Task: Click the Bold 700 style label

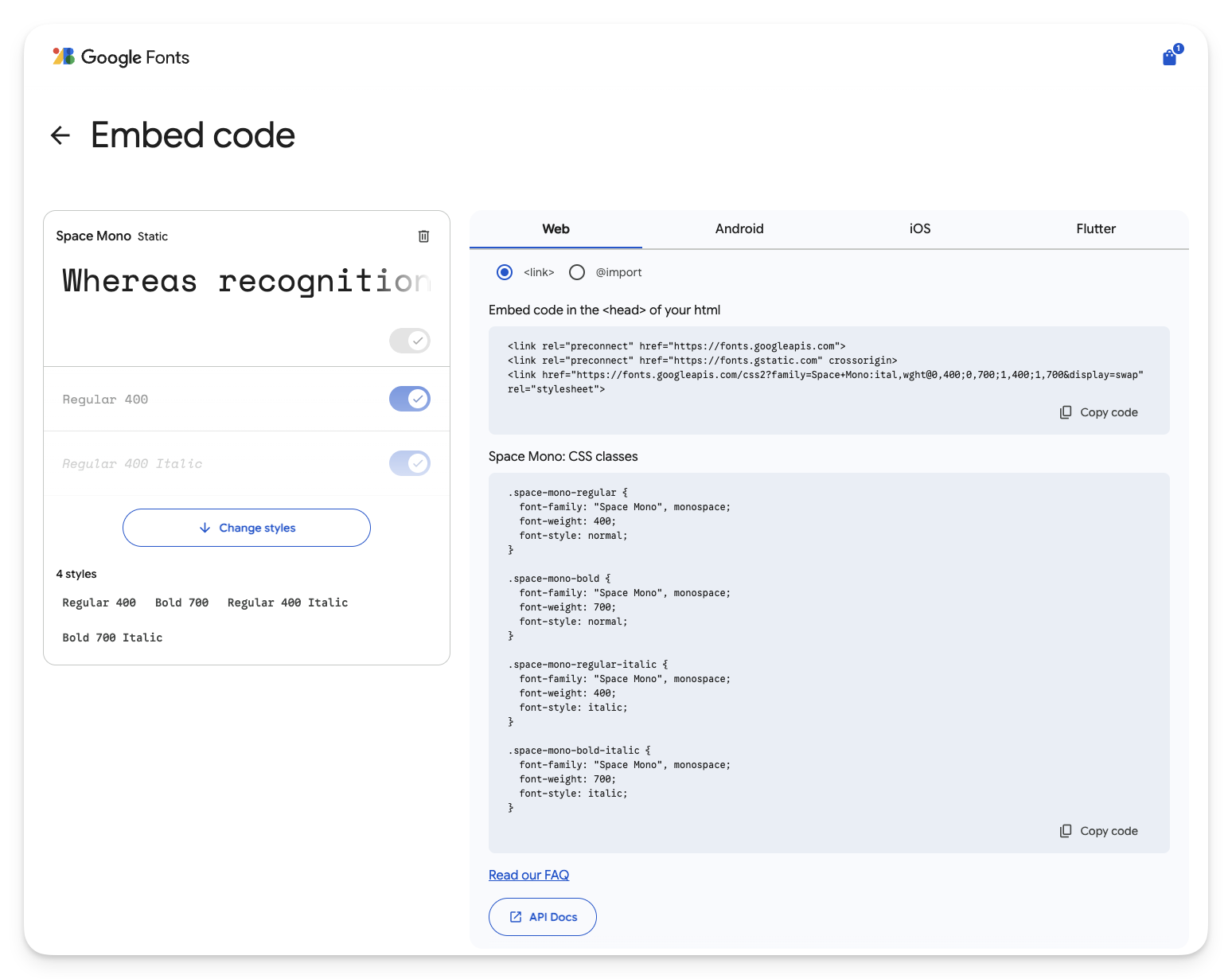Action: point(181,603)
